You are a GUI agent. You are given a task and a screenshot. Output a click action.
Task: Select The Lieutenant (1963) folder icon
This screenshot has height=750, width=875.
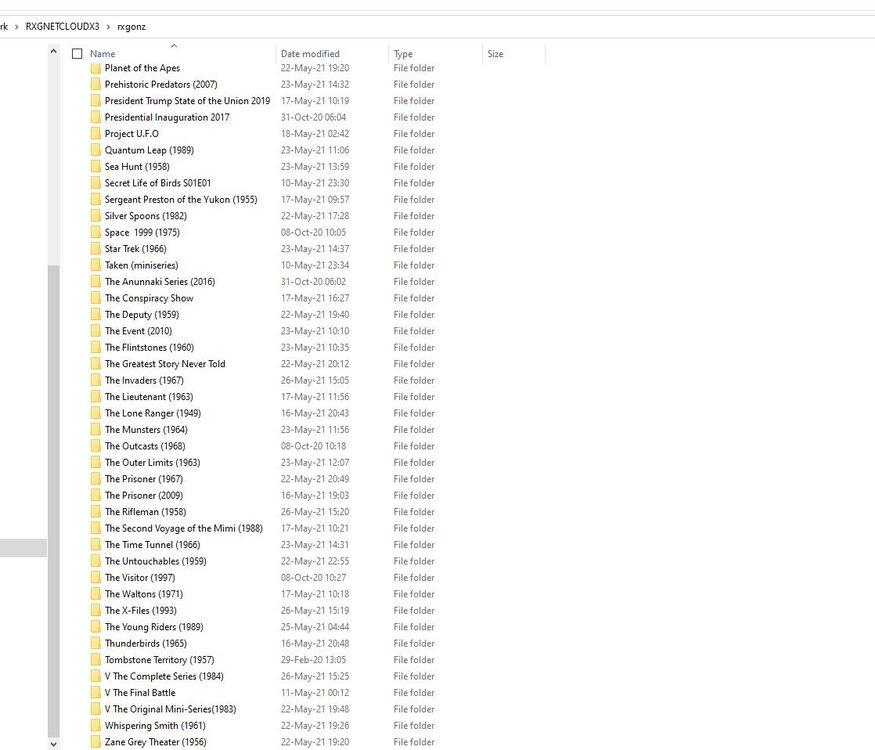[x=96, y=397]
